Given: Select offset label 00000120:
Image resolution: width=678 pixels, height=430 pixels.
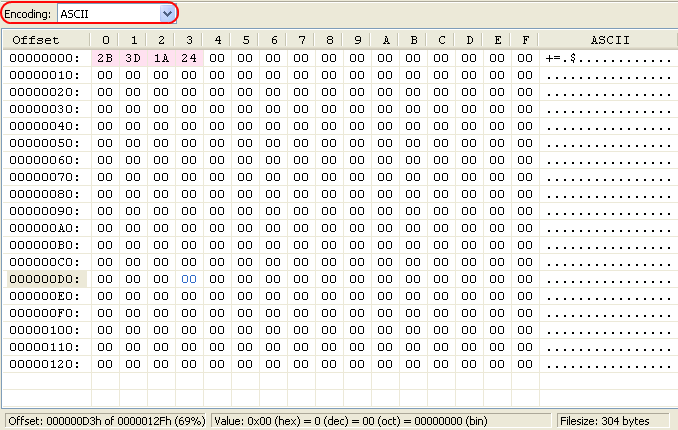Looking at the screenshot, I should [45, 364].
